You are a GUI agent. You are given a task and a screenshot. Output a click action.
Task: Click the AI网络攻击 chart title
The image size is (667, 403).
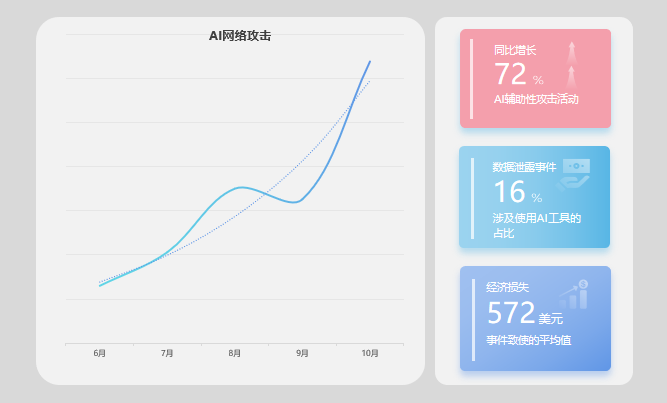pyautogui.click(x=240, y=36)
